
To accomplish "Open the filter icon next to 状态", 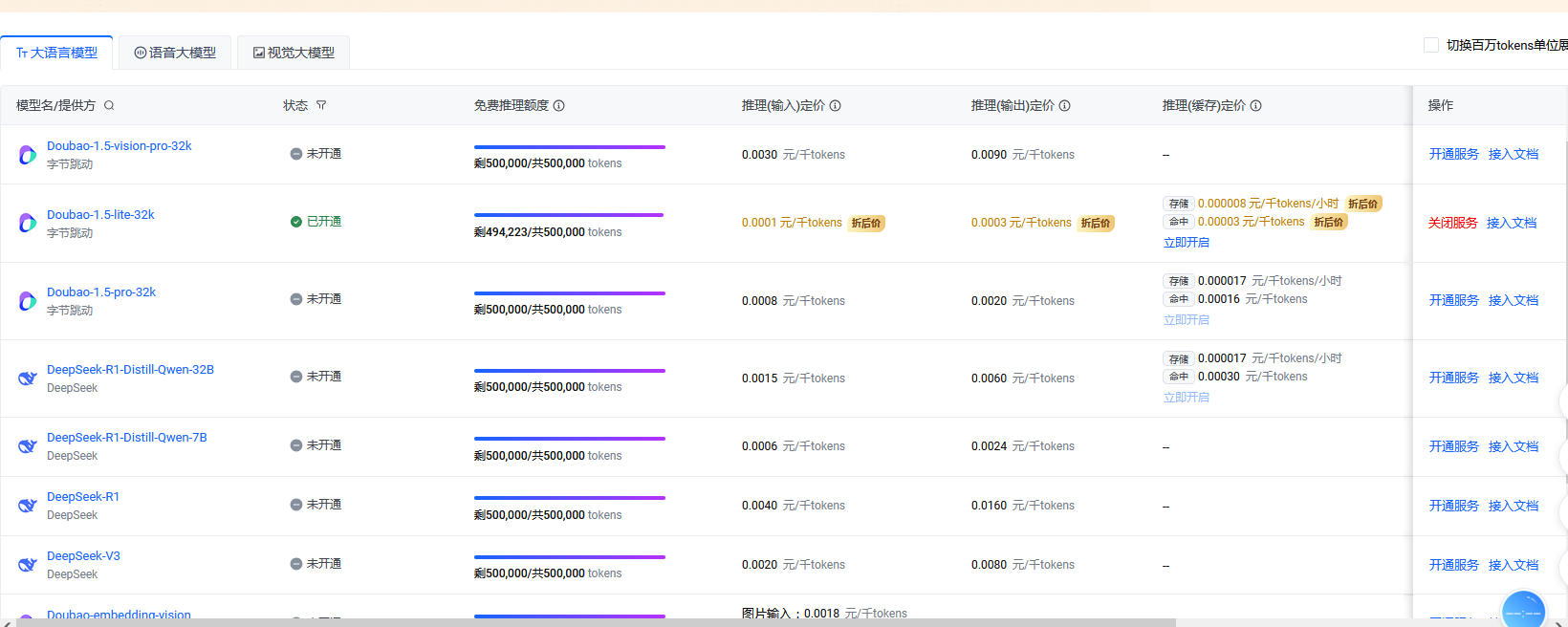I will (321, 105).
